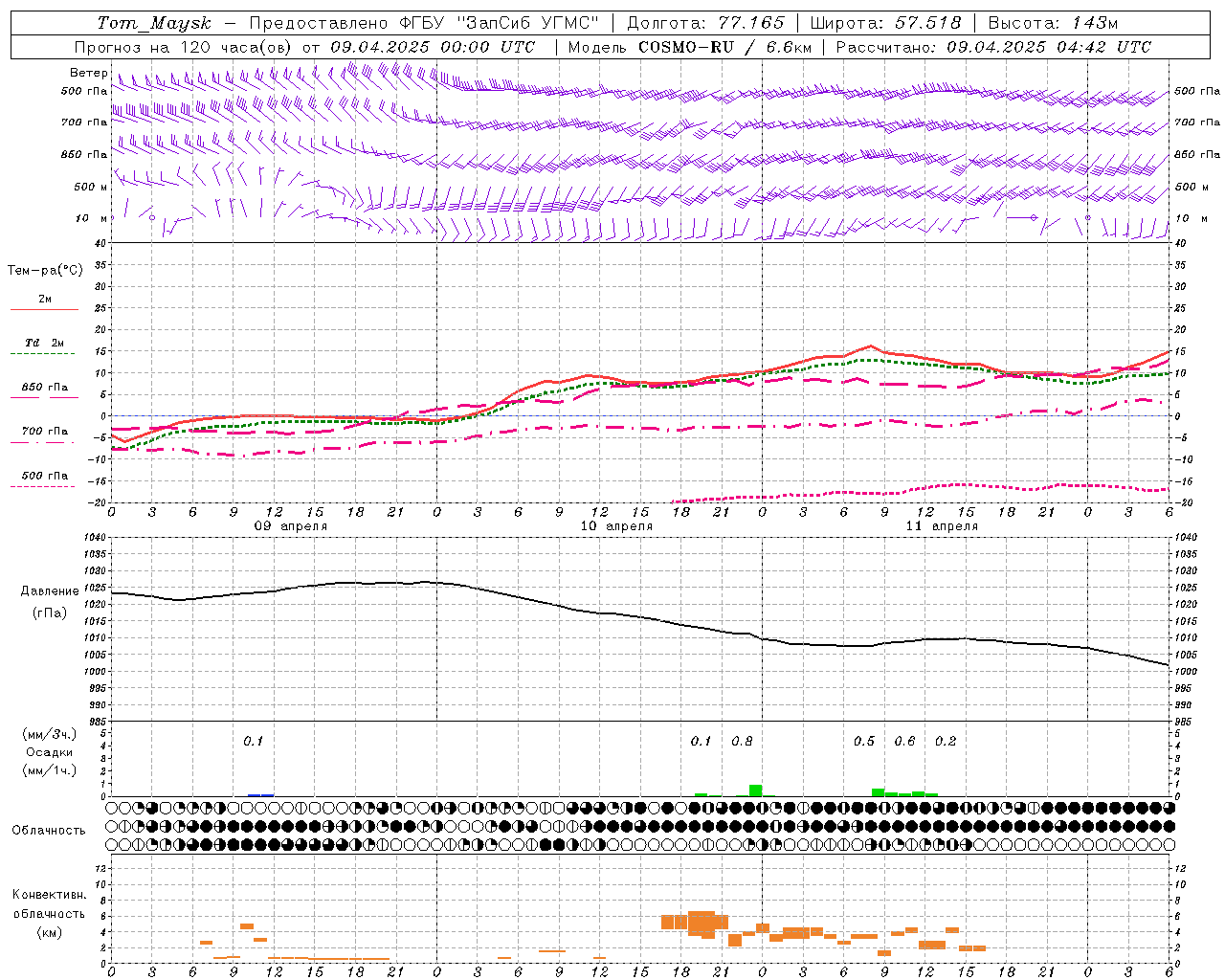
Task: Click left wind-level label 10 м
Action: 91,218
